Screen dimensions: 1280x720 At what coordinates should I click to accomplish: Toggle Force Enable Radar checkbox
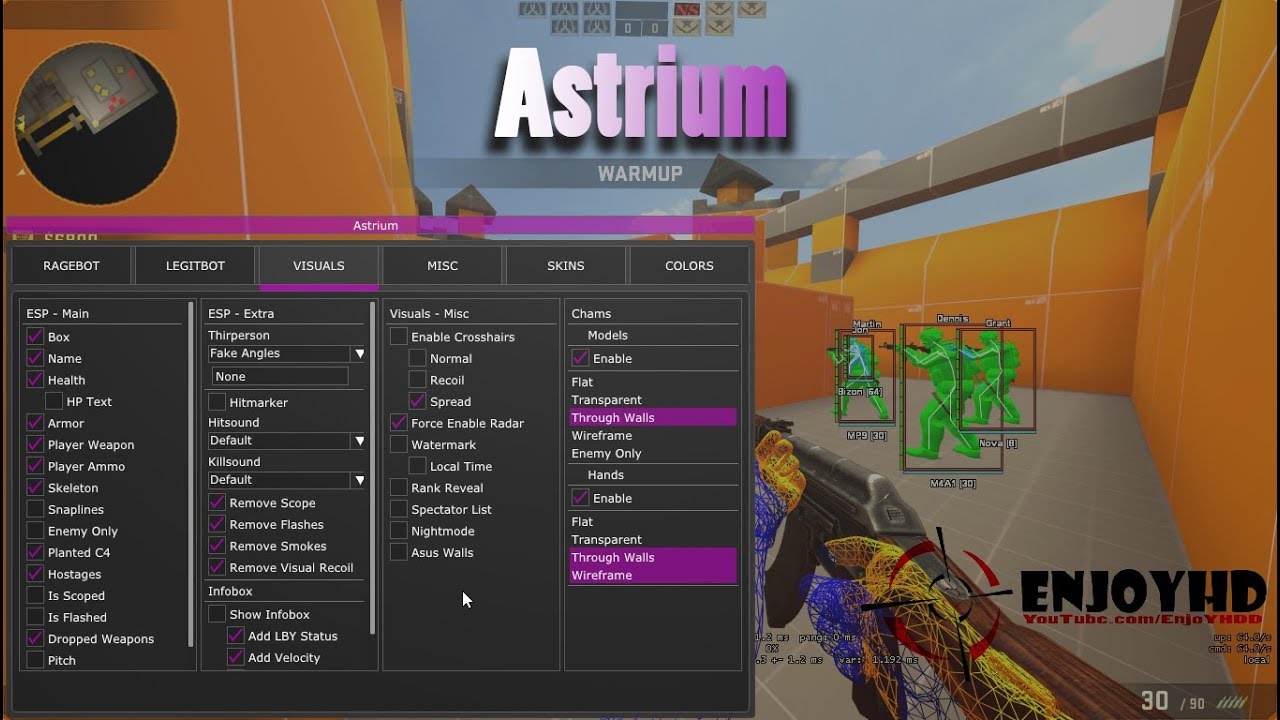pos(399,423)
